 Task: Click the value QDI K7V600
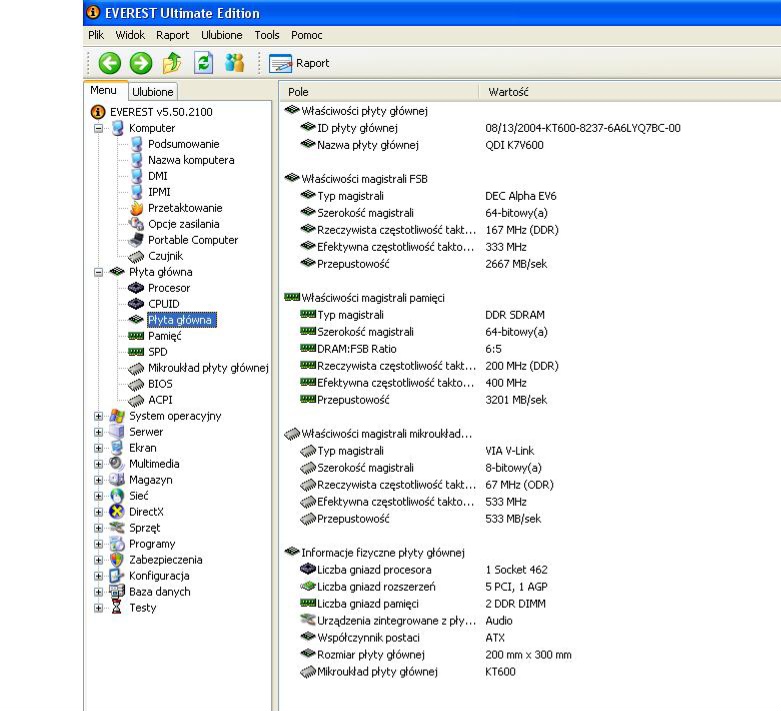tap(514, 145)
